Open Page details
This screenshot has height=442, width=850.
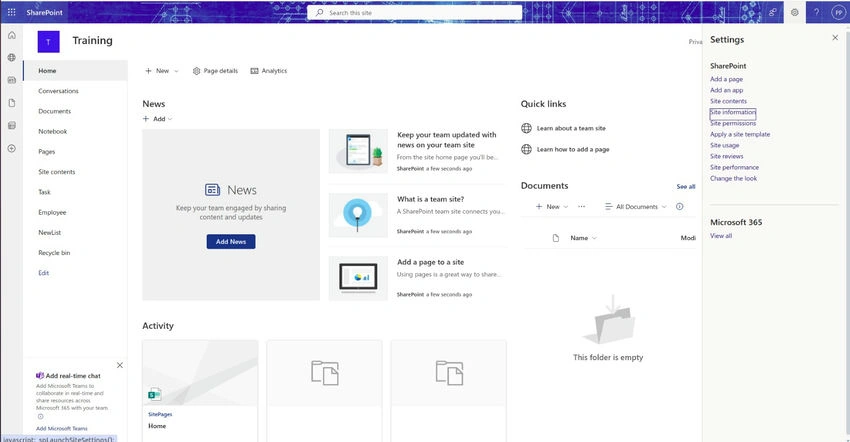215,71
